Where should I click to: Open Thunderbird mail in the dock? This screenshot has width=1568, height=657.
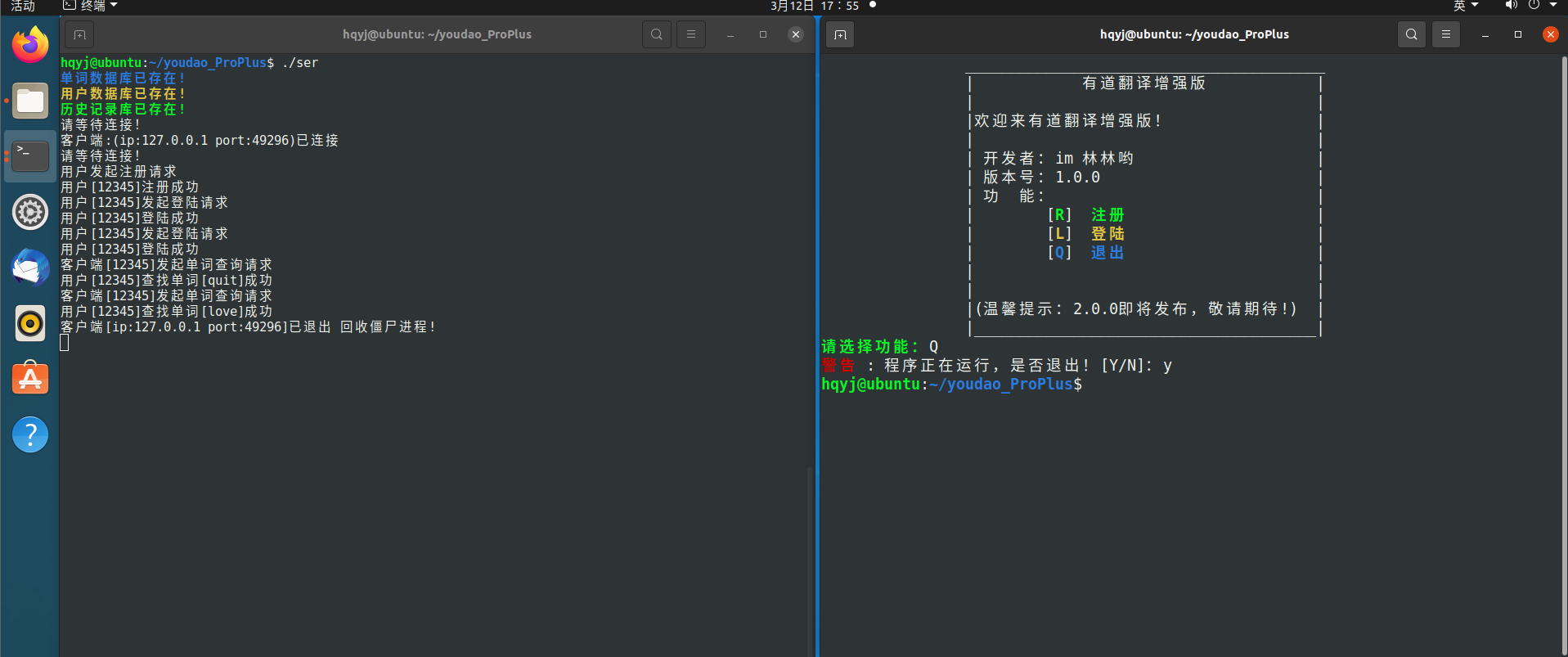point(30,268)
